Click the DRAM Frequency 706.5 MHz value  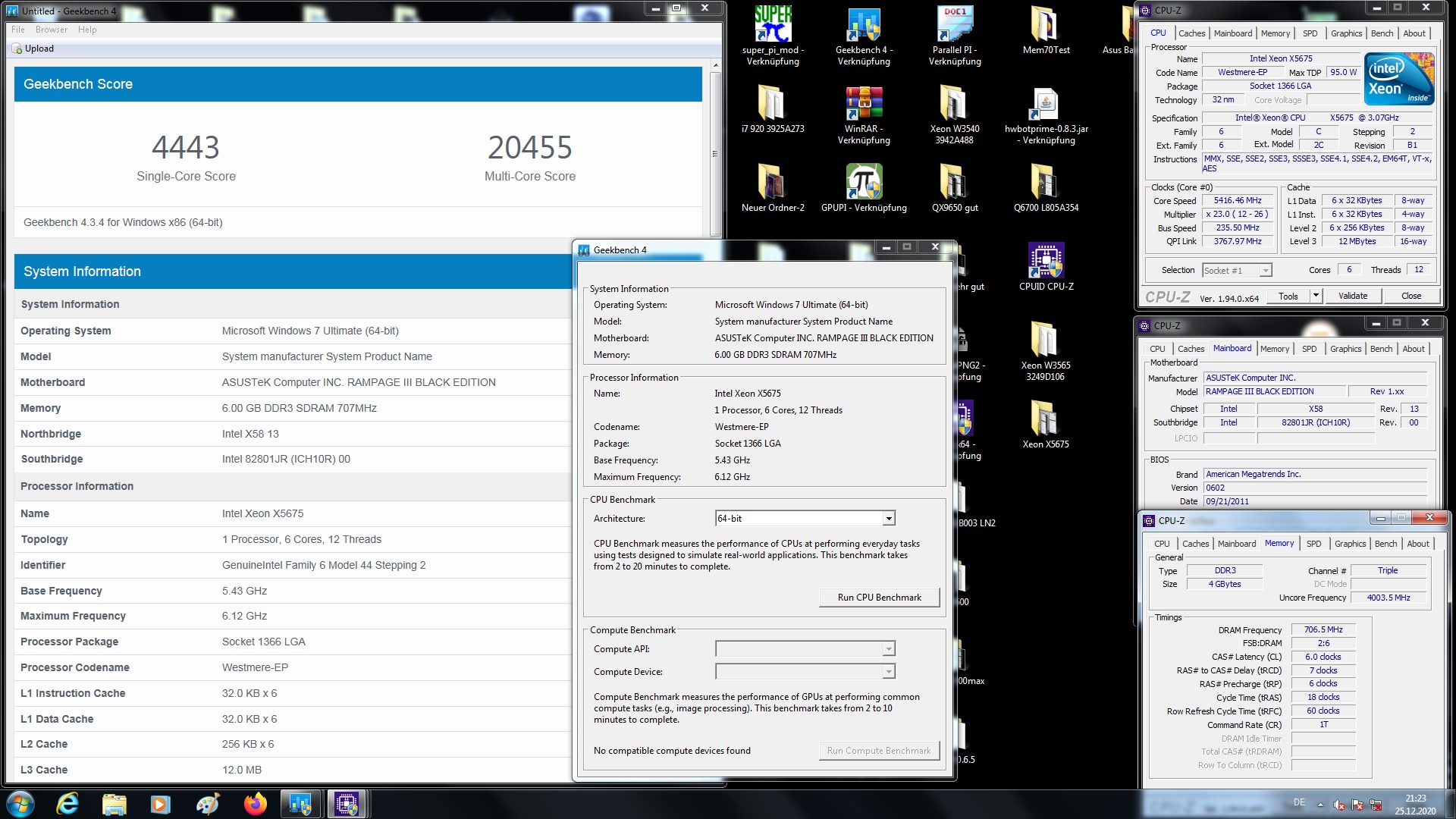[x=1323, y=630]
